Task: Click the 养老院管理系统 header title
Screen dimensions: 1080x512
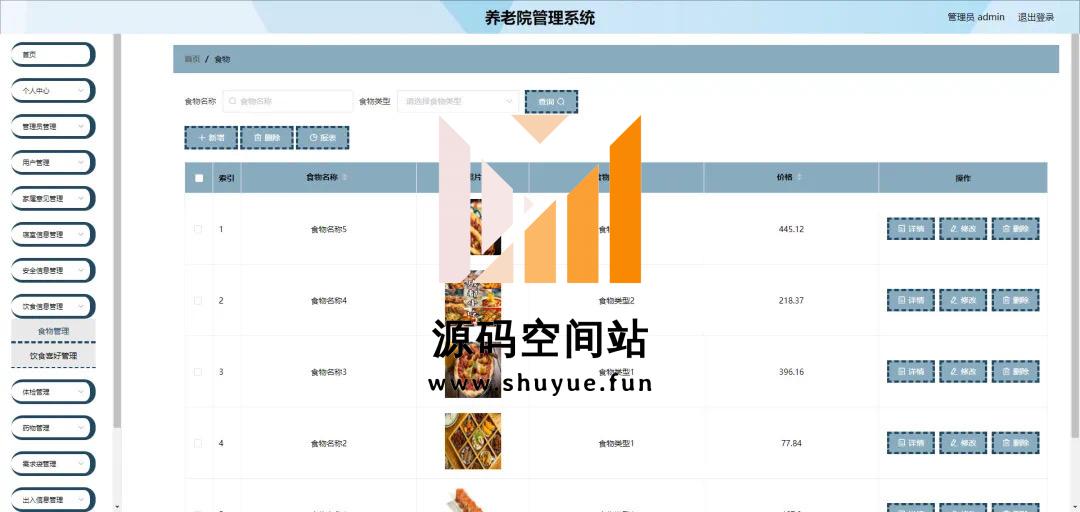Action: coord(540,18)
